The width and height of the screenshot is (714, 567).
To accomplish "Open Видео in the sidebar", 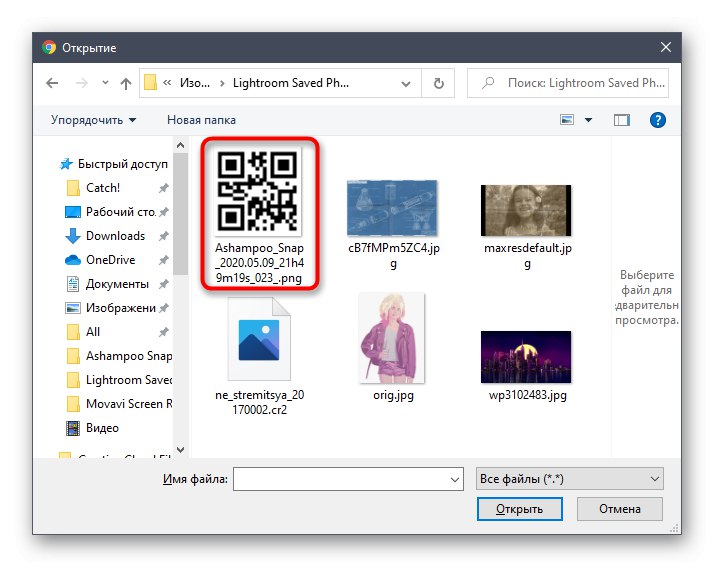I will pyautogui.click(x=102, y=428).
